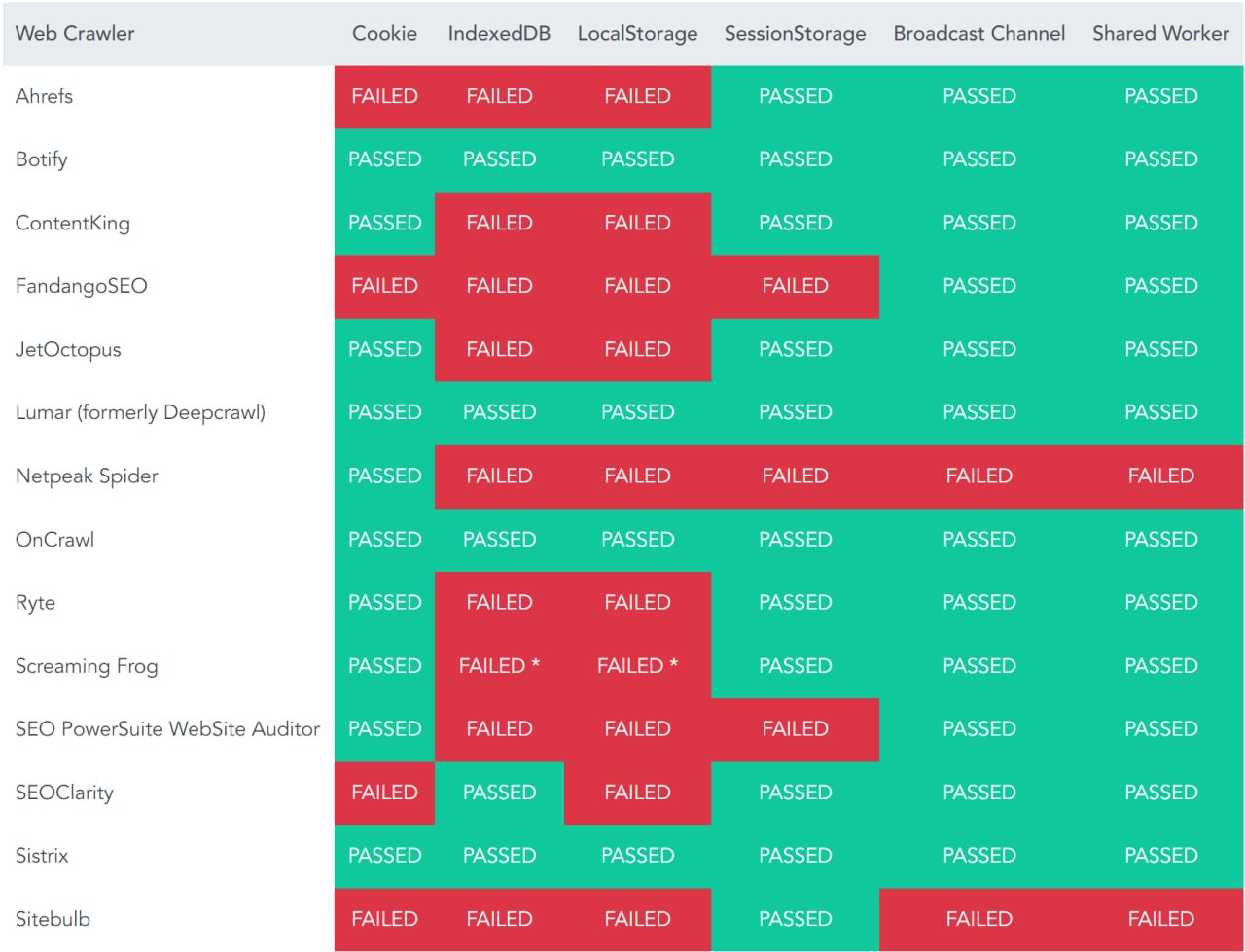
Task: Click Screaming Frog IndexedDB FAILED * cell
Action: 499,665
